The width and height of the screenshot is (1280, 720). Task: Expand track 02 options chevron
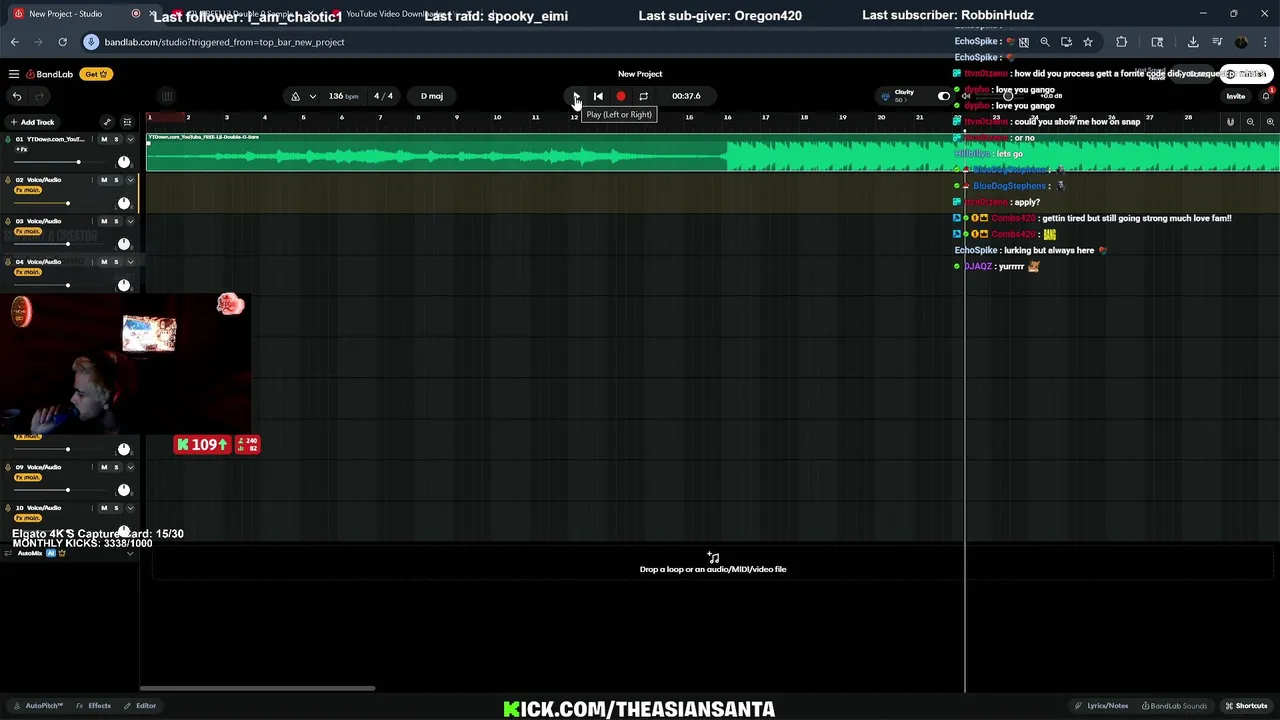click(x=130, y=180)
